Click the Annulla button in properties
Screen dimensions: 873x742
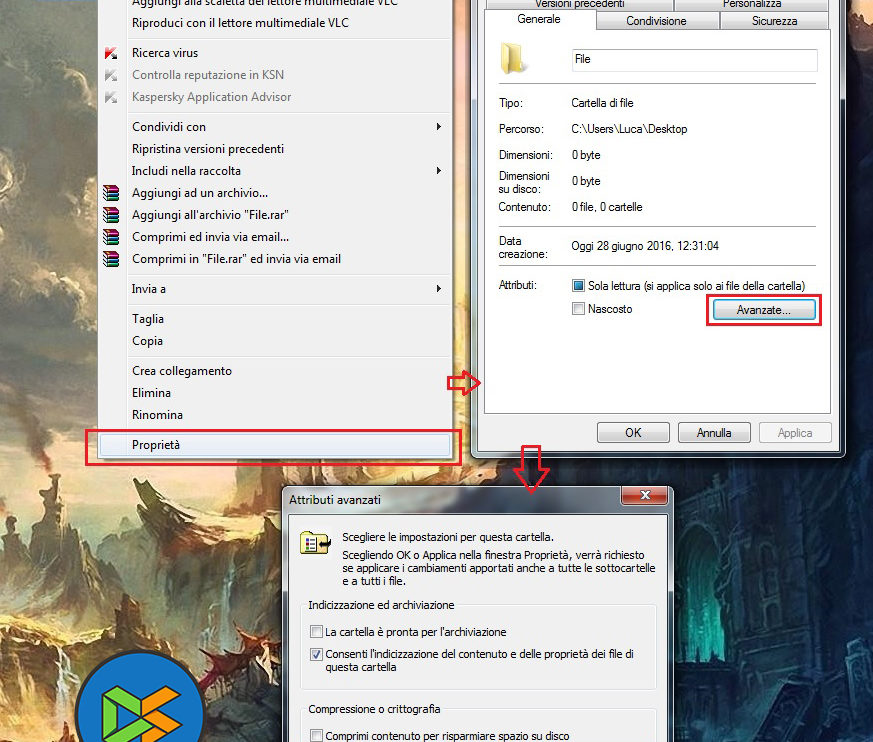(x=714, y=433)
